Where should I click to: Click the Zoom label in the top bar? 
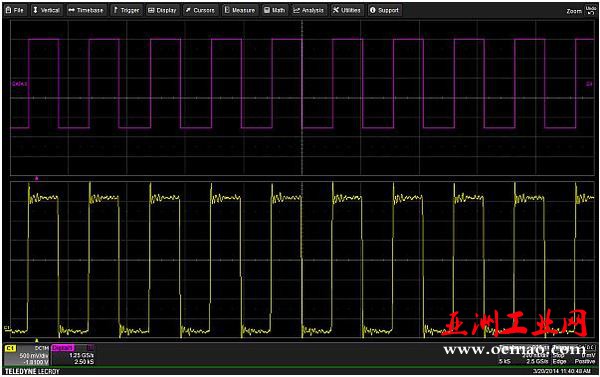(574, 11)
